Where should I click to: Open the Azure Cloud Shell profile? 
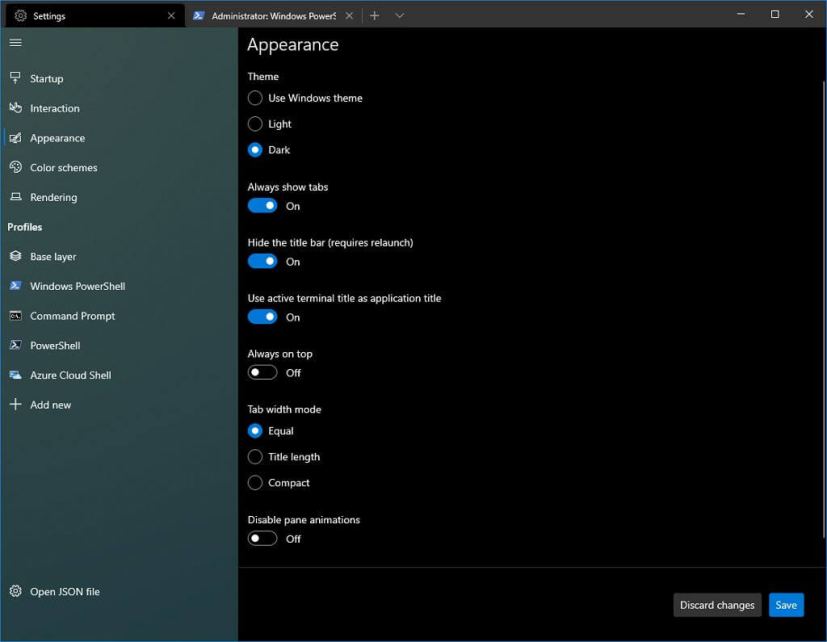tap(119, 375)
